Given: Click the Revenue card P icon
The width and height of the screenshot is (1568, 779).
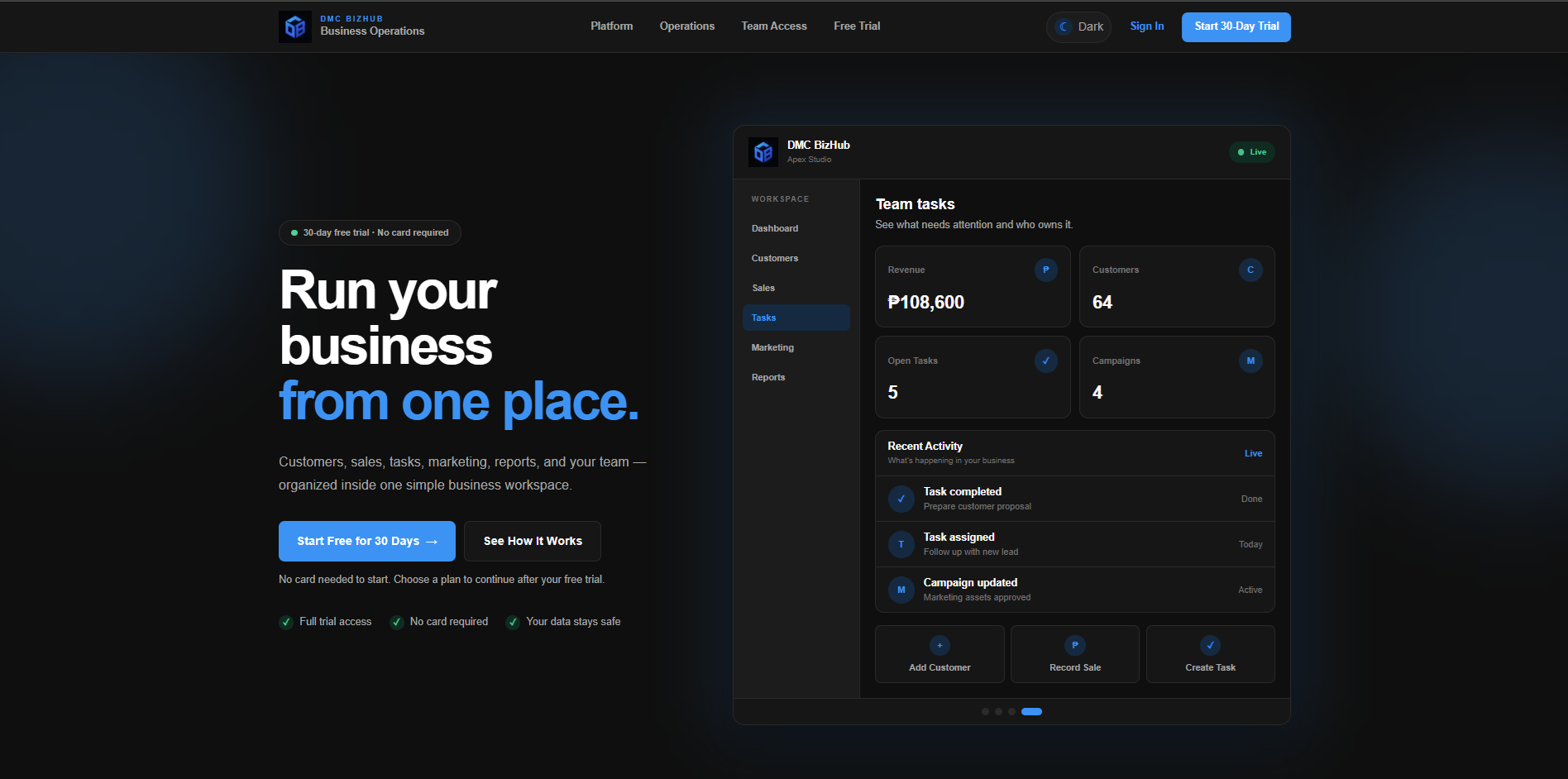Looking at the screenshot, I should click(x=1046, y=270).
